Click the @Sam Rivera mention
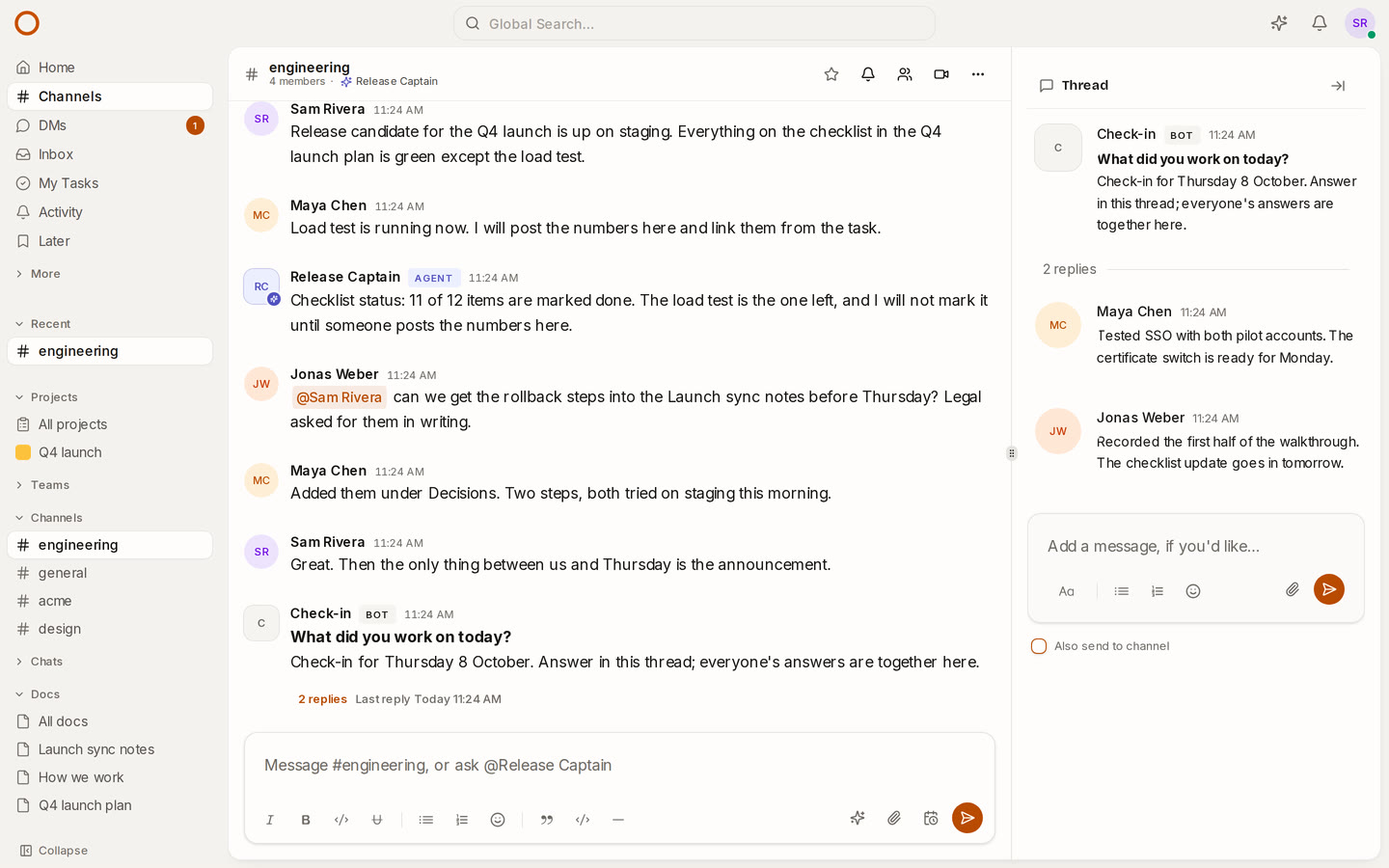 pos(339,397)
